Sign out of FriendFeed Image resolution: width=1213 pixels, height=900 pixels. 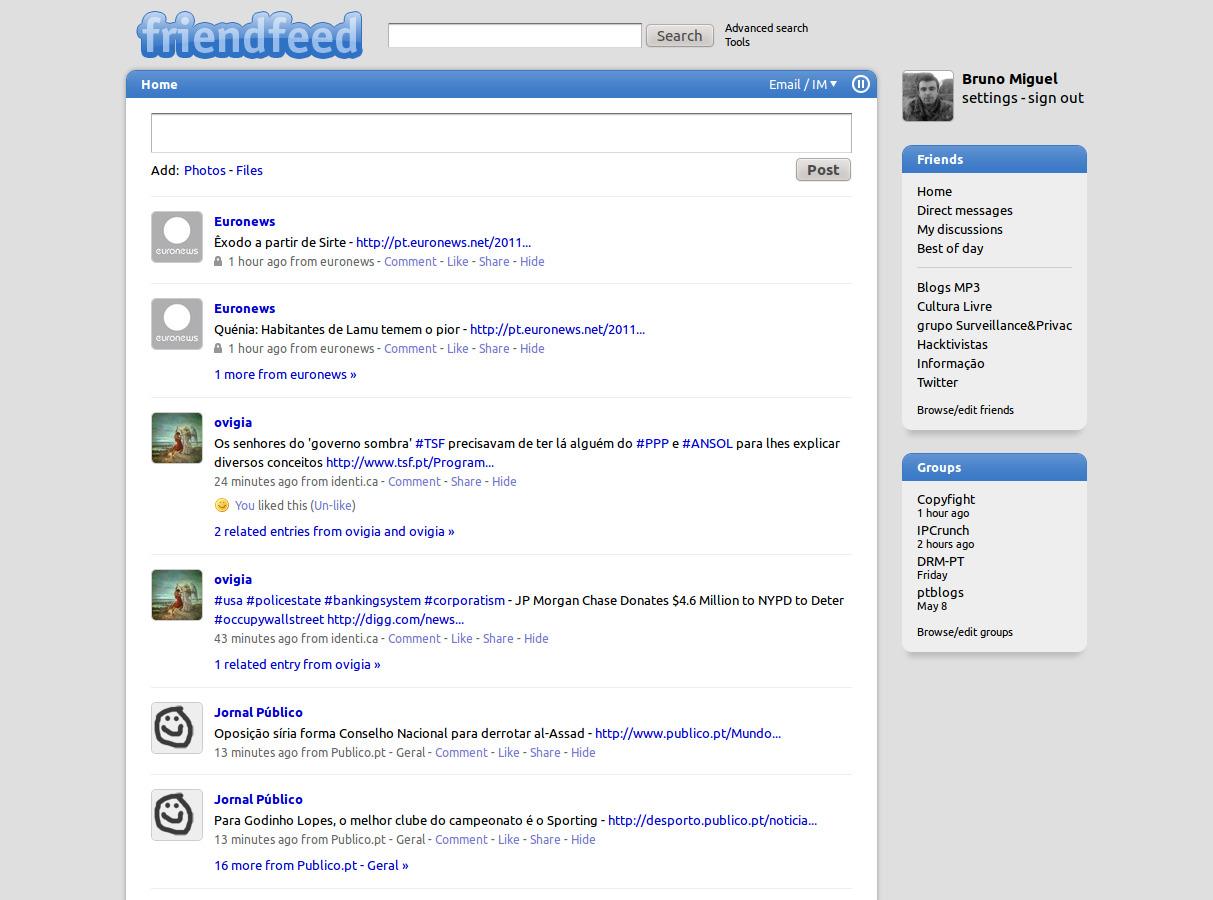pos(1056,98)
